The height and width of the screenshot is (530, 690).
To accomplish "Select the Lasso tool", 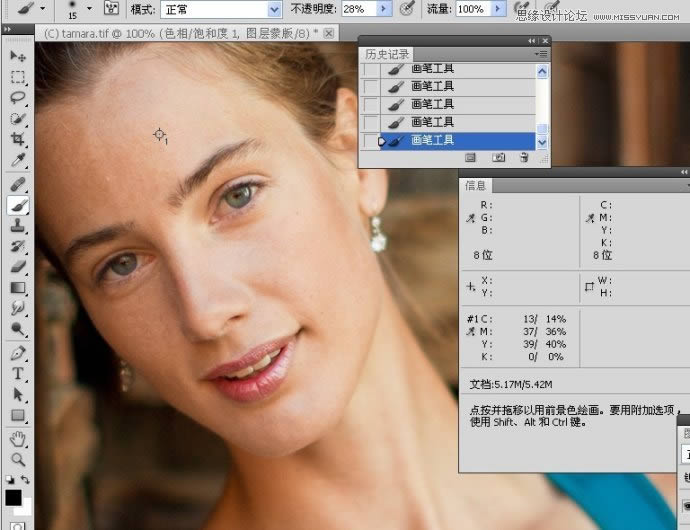I will point(18,98).
